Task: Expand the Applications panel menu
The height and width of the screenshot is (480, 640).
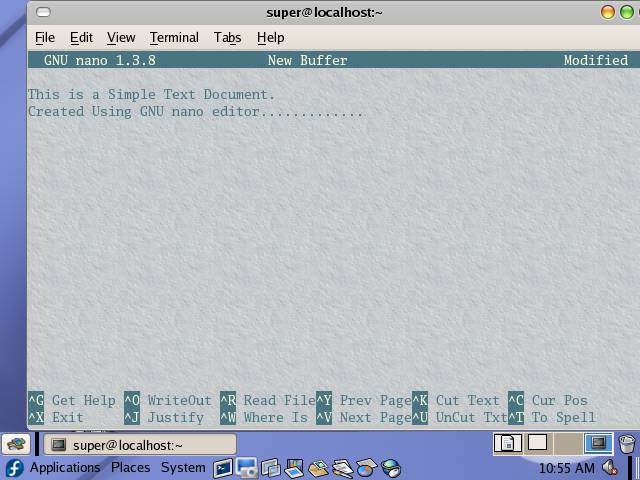Action: 65,468
